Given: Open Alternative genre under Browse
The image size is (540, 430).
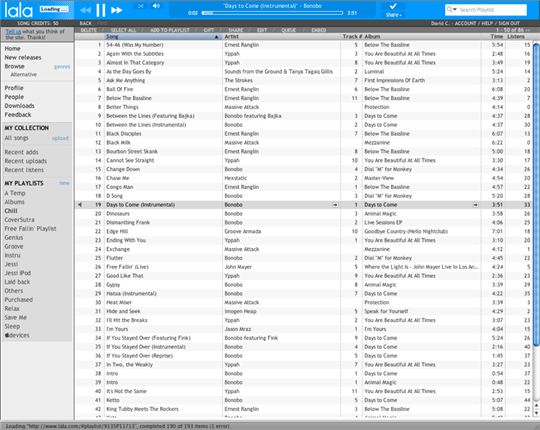Looking at the screenshot, I should [x=23, y=75].
